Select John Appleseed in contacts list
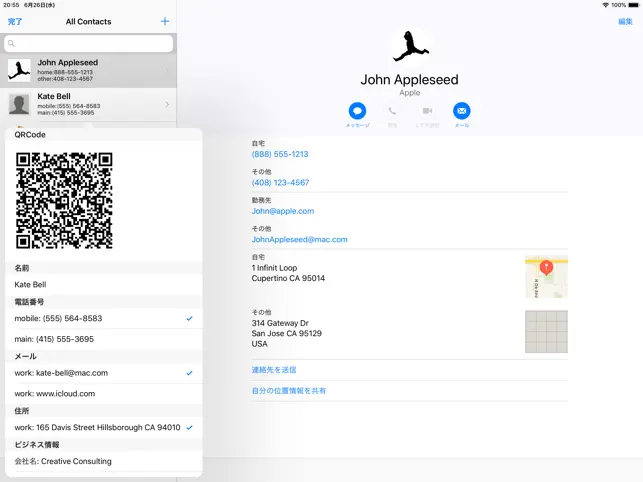The height and width of the screenshot is (482, 643). pos(88,71)
